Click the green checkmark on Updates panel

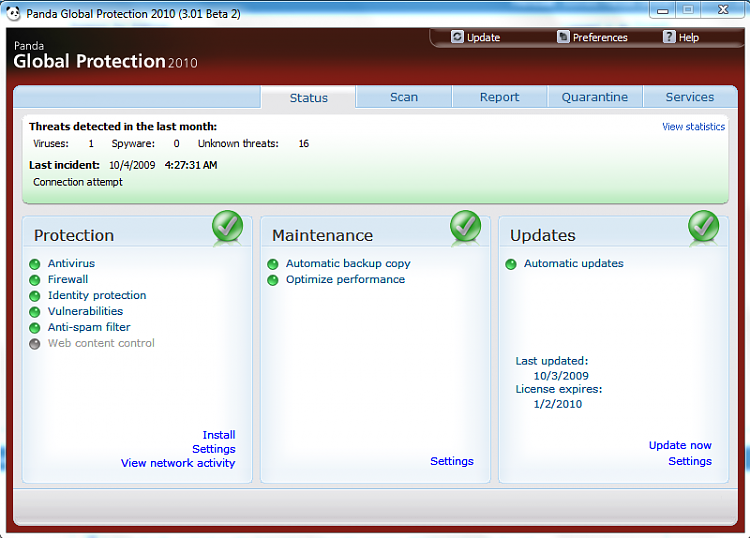[704, 227]
